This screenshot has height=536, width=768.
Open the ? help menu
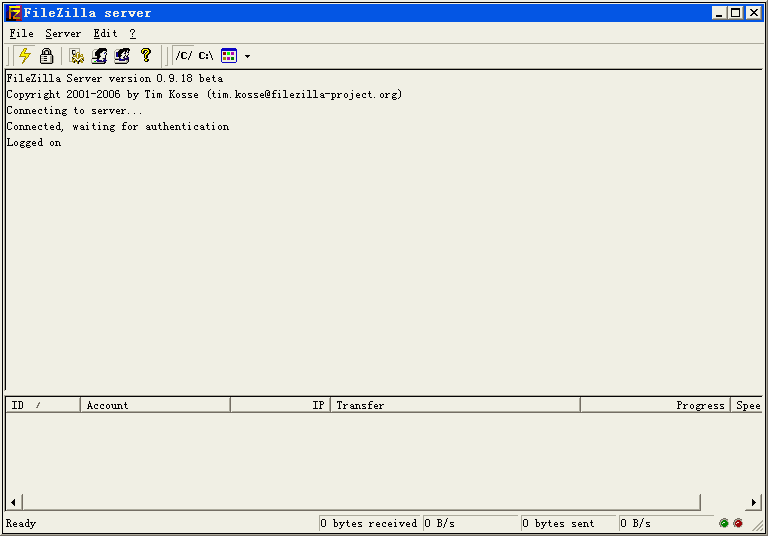133,33
